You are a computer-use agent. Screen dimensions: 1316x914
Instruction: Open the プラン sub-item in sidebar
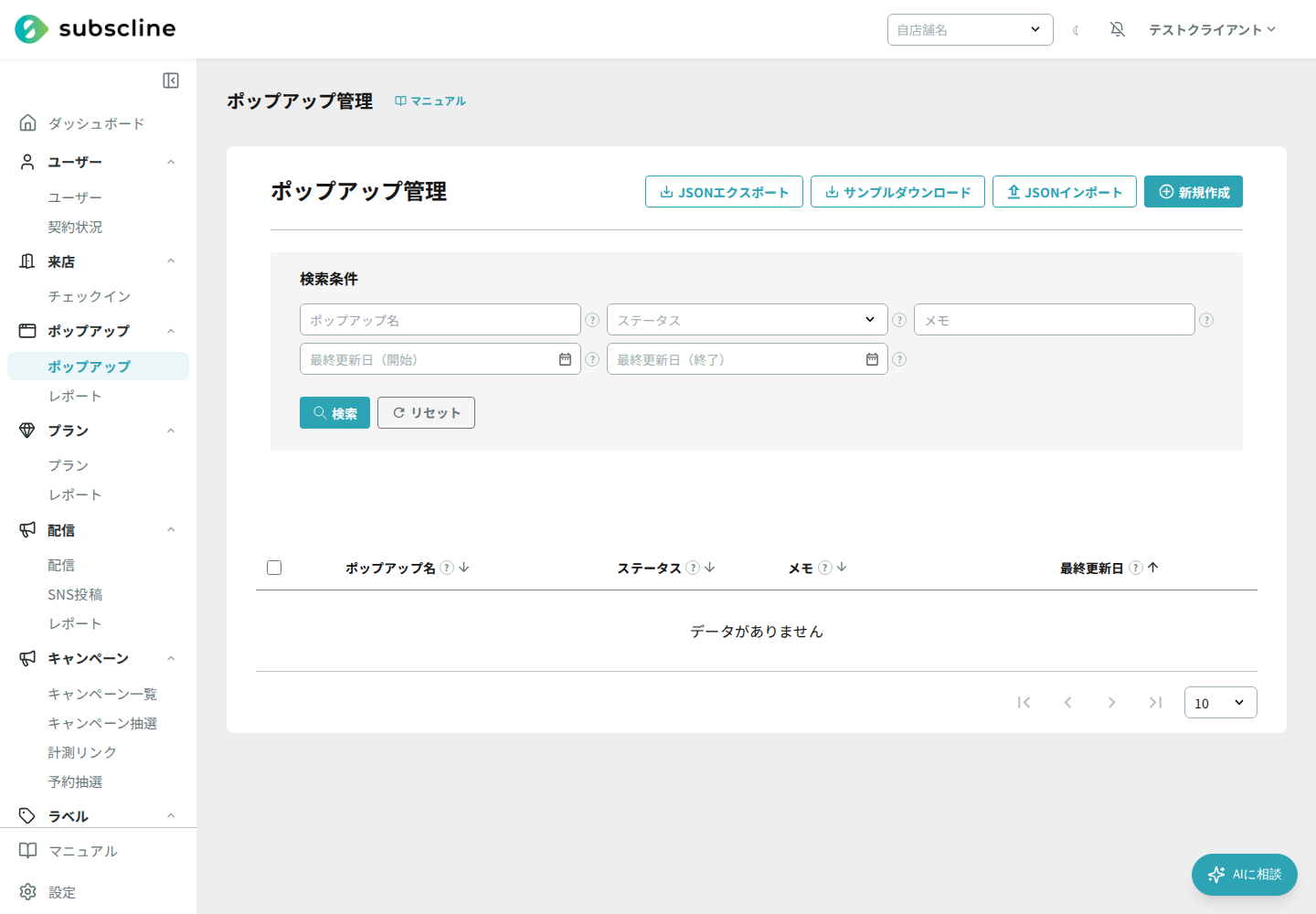pos(69,465)
